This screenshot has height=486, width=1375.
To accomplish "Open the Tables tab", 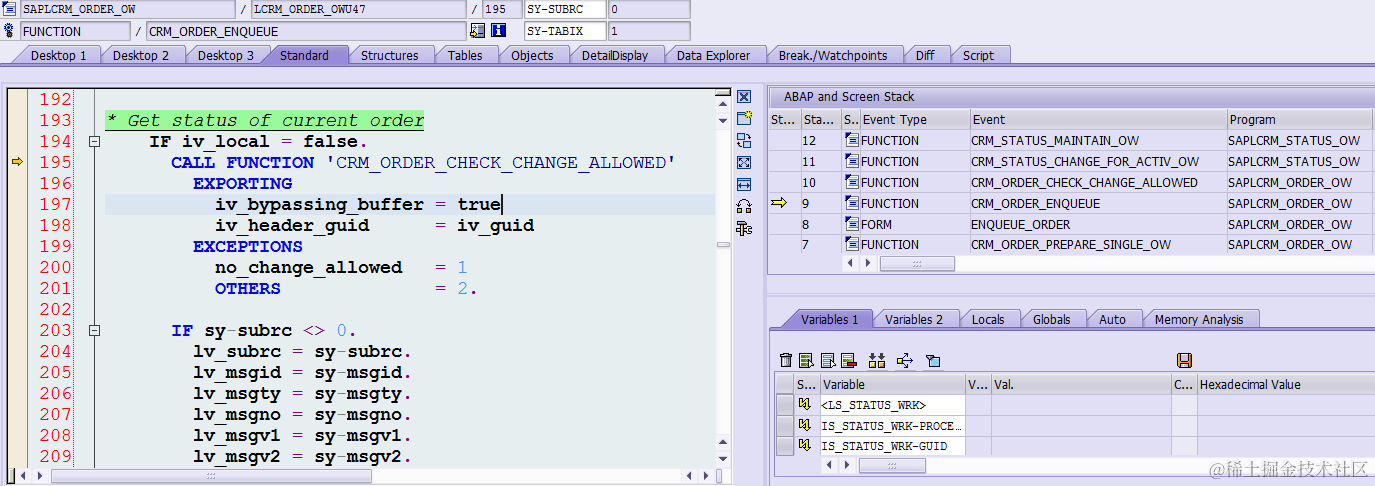I will click(x=465, y=56).
